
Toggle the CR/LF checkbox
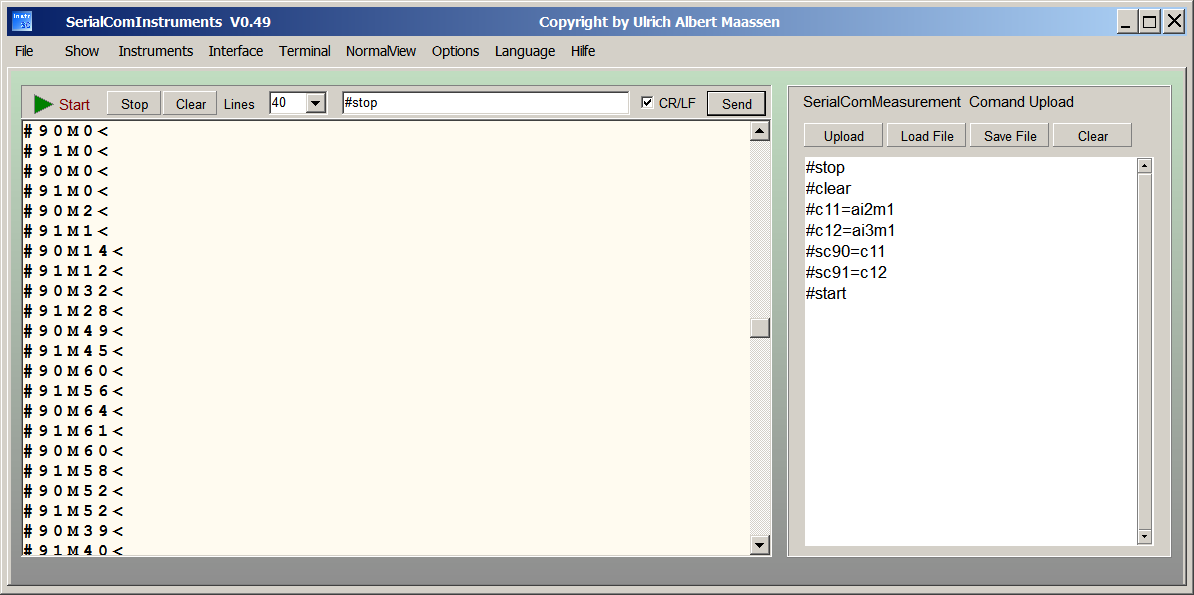[647, 103]
